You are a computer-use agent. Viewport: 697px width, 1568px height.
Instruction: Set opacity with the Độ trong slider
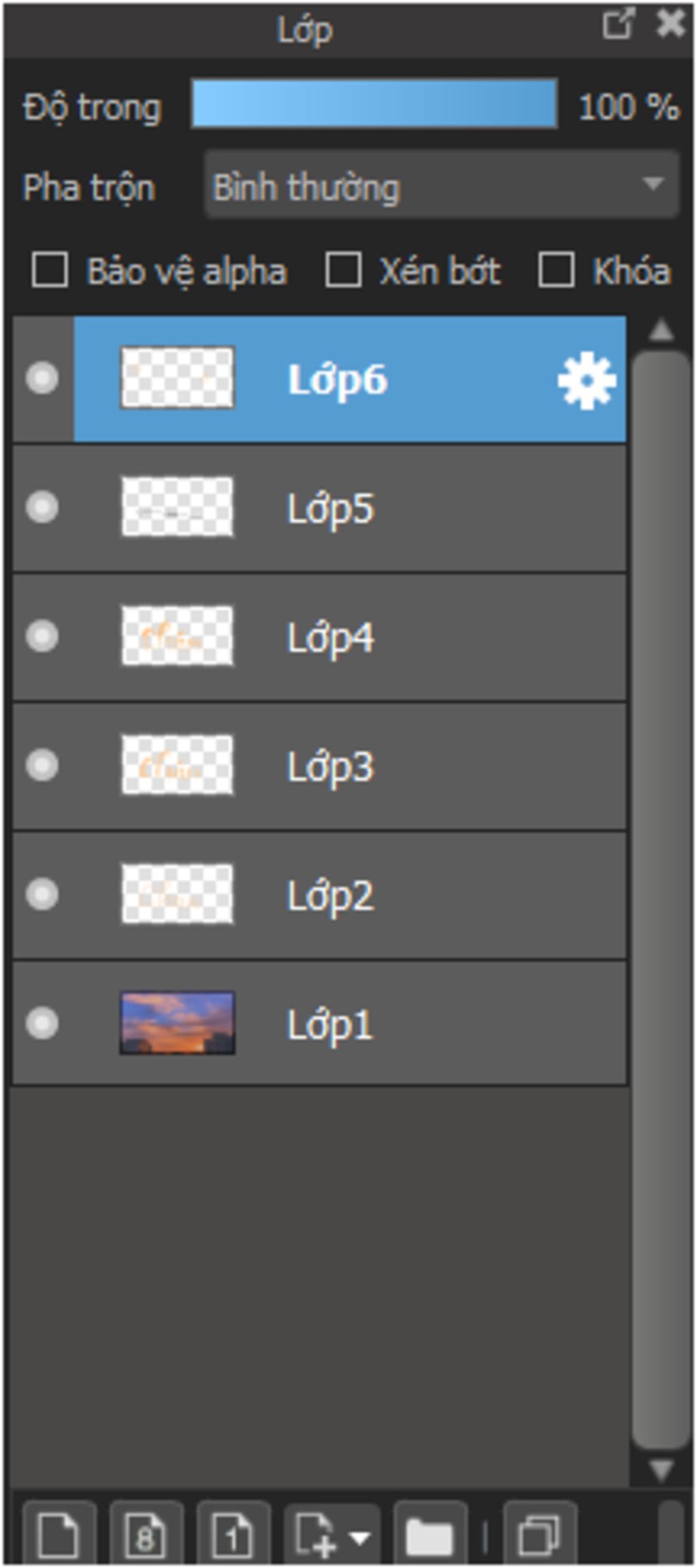coord(374,103)
